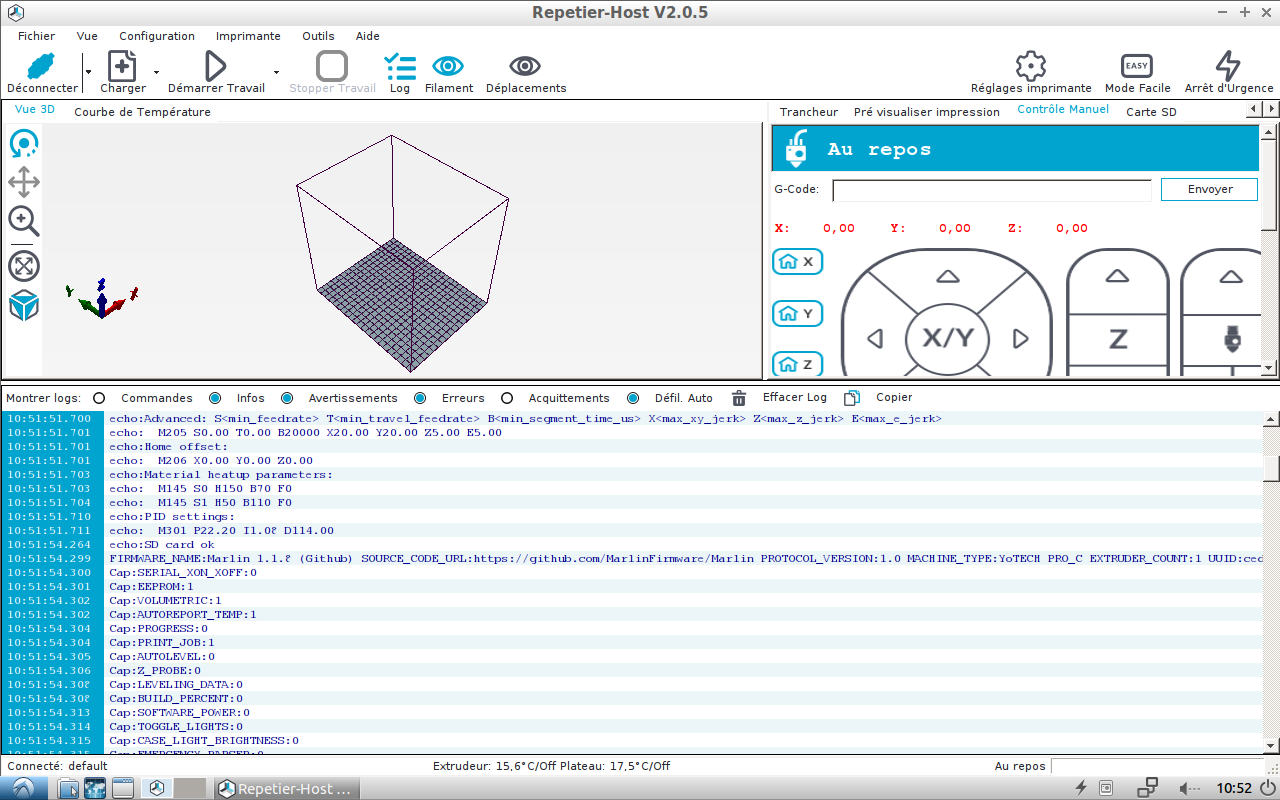This screenshot has height=800, width=1280.
Task: Click the left arrow on the X/Y pad
Action: [x=875, y=339]
